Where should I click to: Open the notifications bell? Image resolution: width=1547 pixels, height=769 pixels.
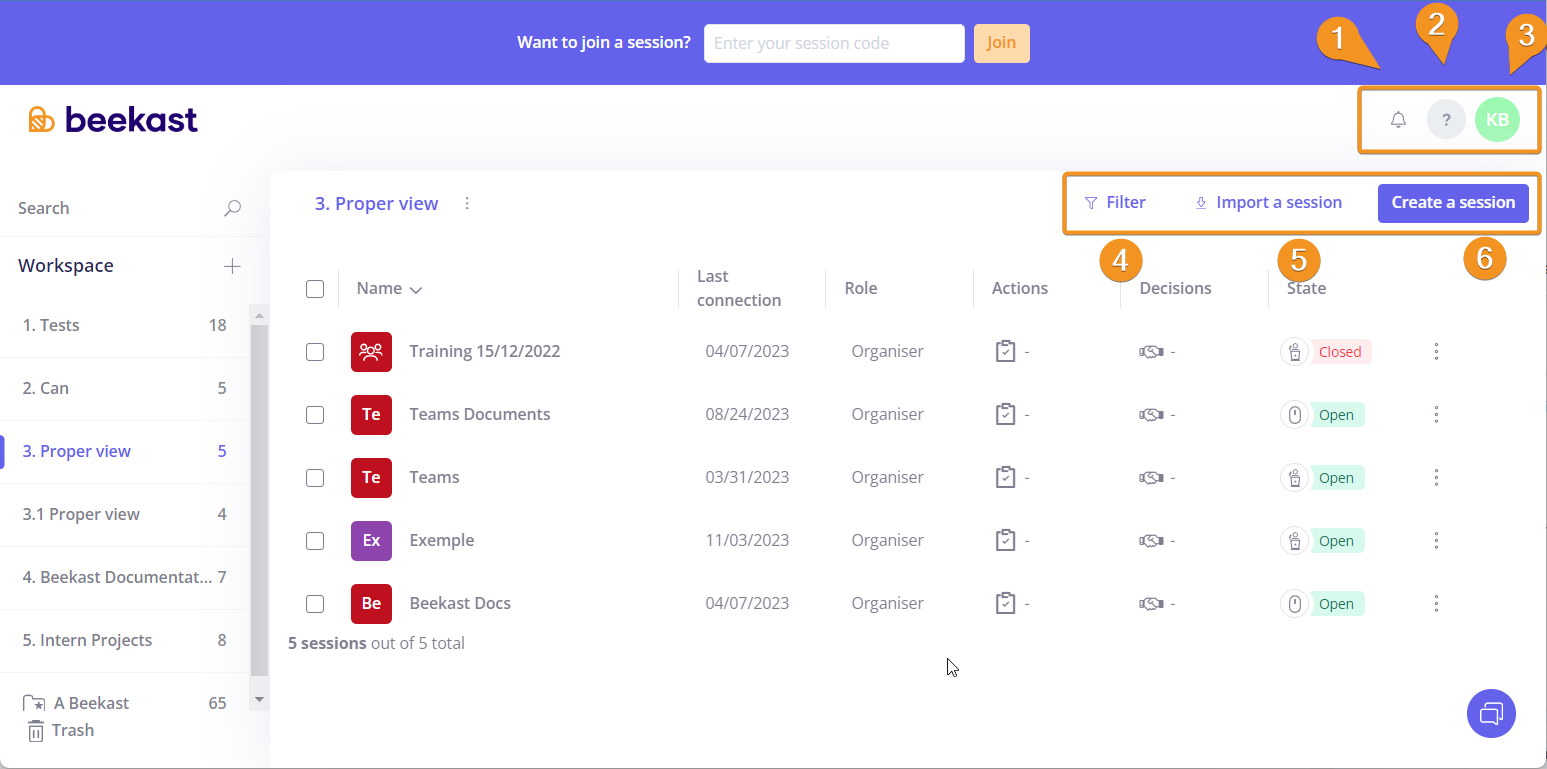(x=1398, y=120)
